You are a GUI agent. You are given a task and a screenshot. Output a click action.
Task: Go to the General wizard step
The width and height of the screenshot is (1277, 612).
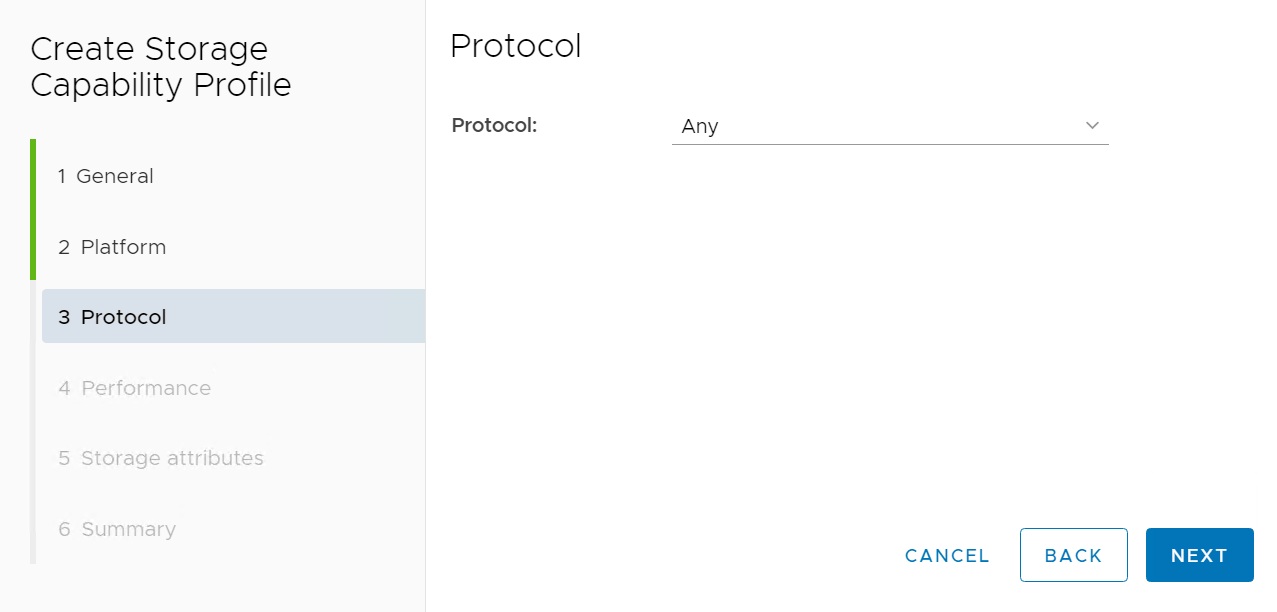point(114,177)
